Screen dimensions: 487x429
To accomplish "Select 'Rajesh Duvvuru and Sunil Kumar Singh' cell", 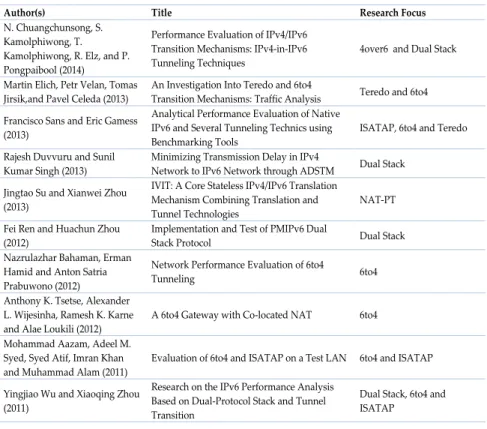I will point(59,164).
